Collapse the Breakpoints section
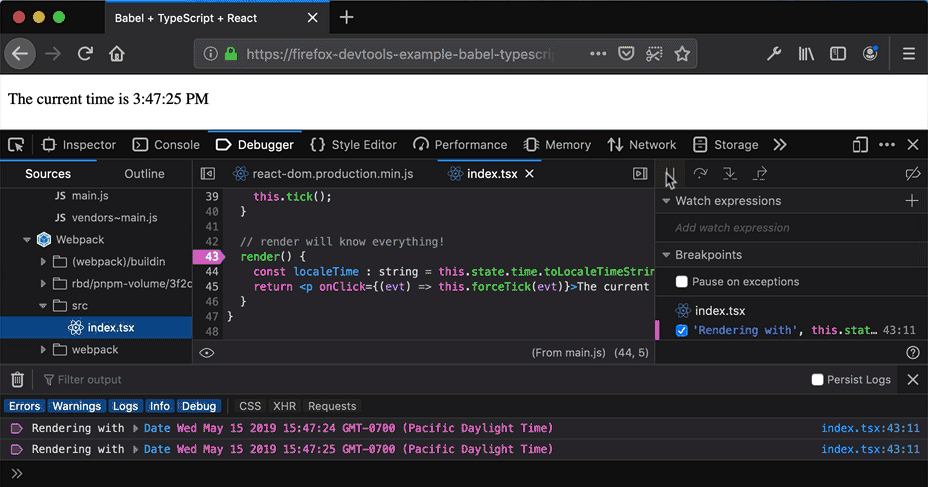Viewport: 928px width, 487px height. click(x=666, y=254)
